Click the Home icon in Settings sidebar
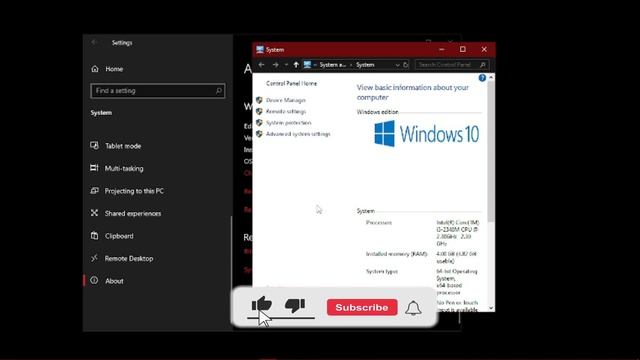 [95, 69]
